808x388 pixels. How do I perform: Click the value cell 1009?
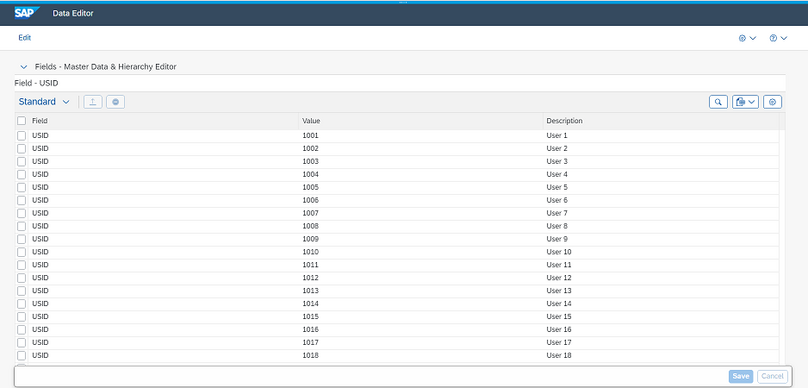[x=311, y=239]
